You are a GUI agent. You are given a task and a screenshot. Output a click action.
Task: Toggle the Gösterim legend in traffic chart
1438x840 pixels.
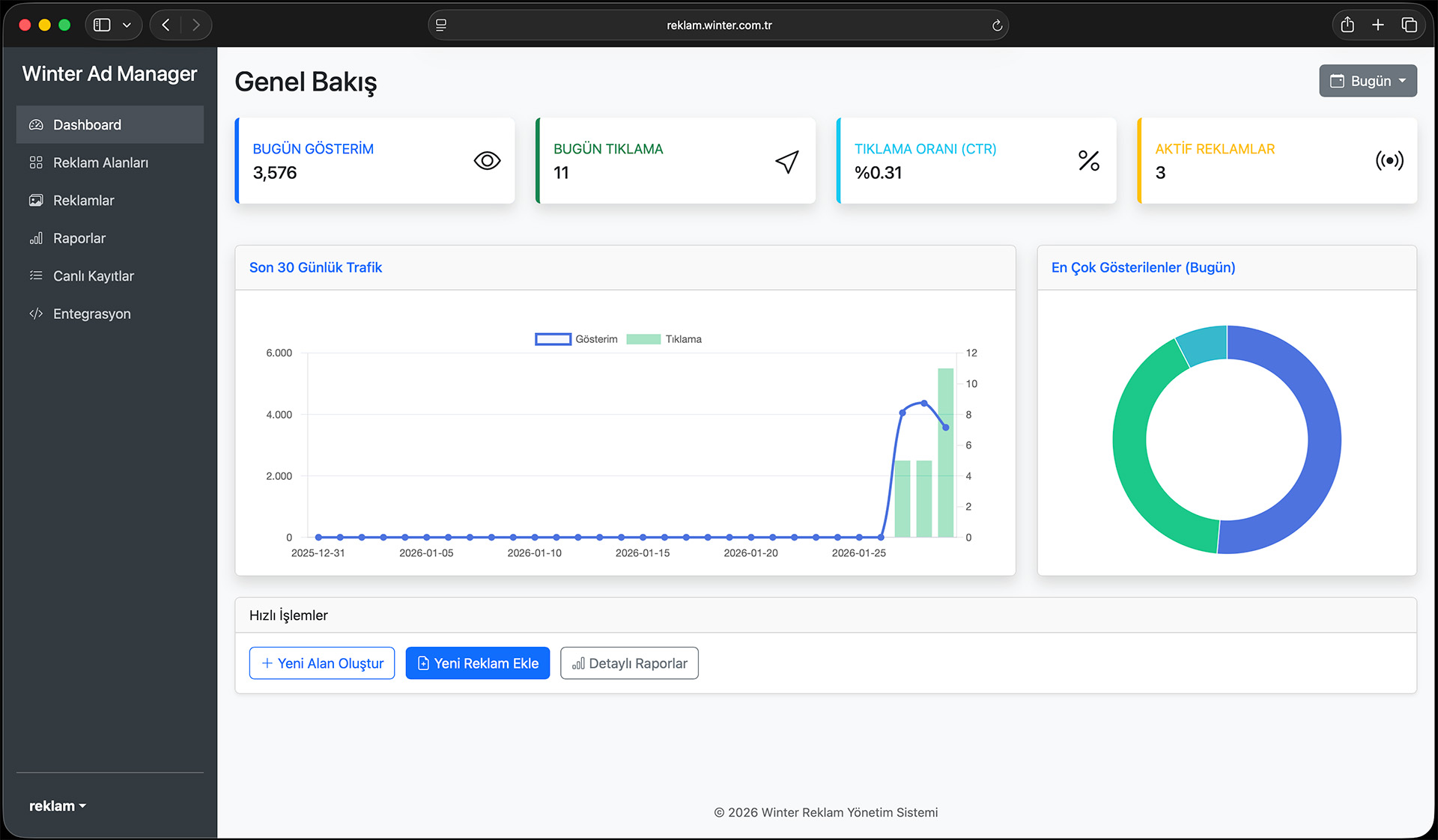click(x=575, y=339)
